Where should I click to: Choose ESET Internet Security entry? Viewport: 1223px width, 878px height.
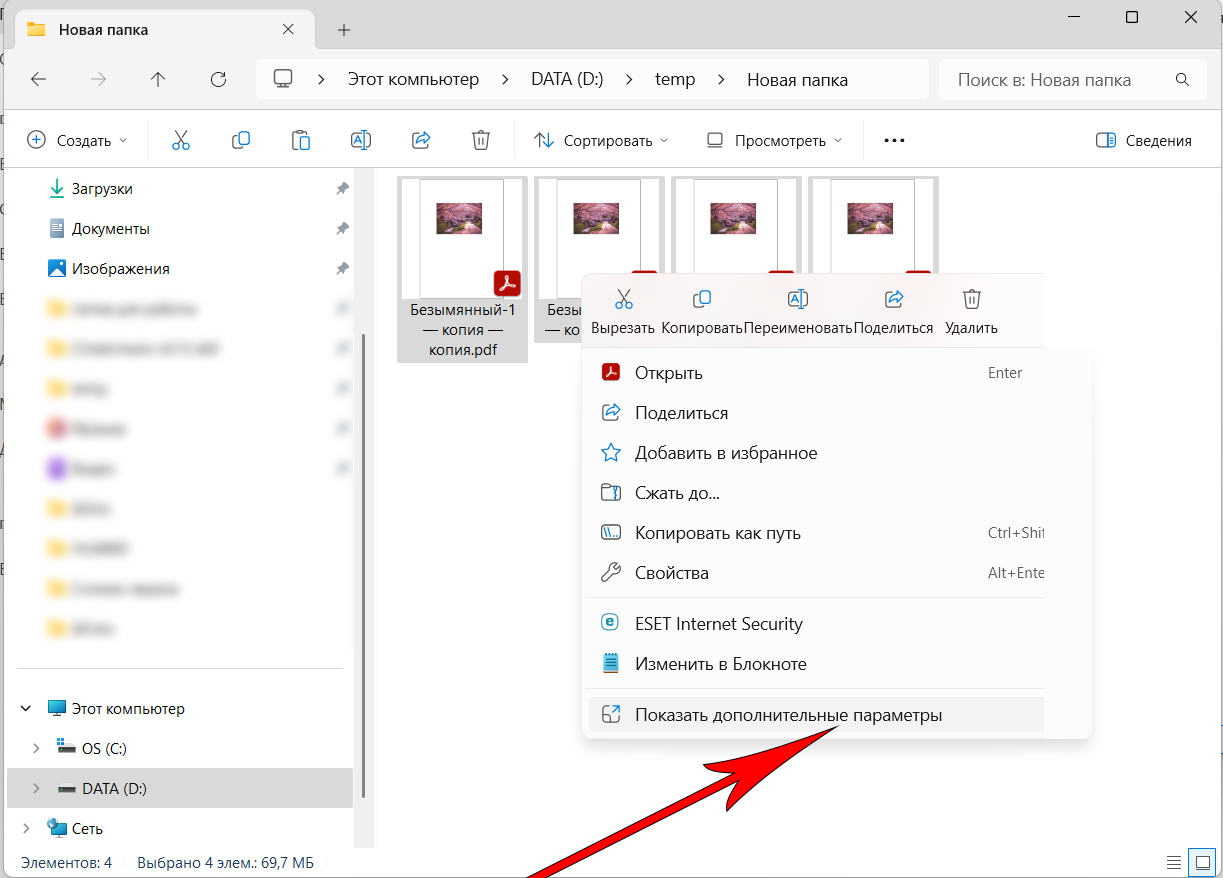[x=816, y=624]
